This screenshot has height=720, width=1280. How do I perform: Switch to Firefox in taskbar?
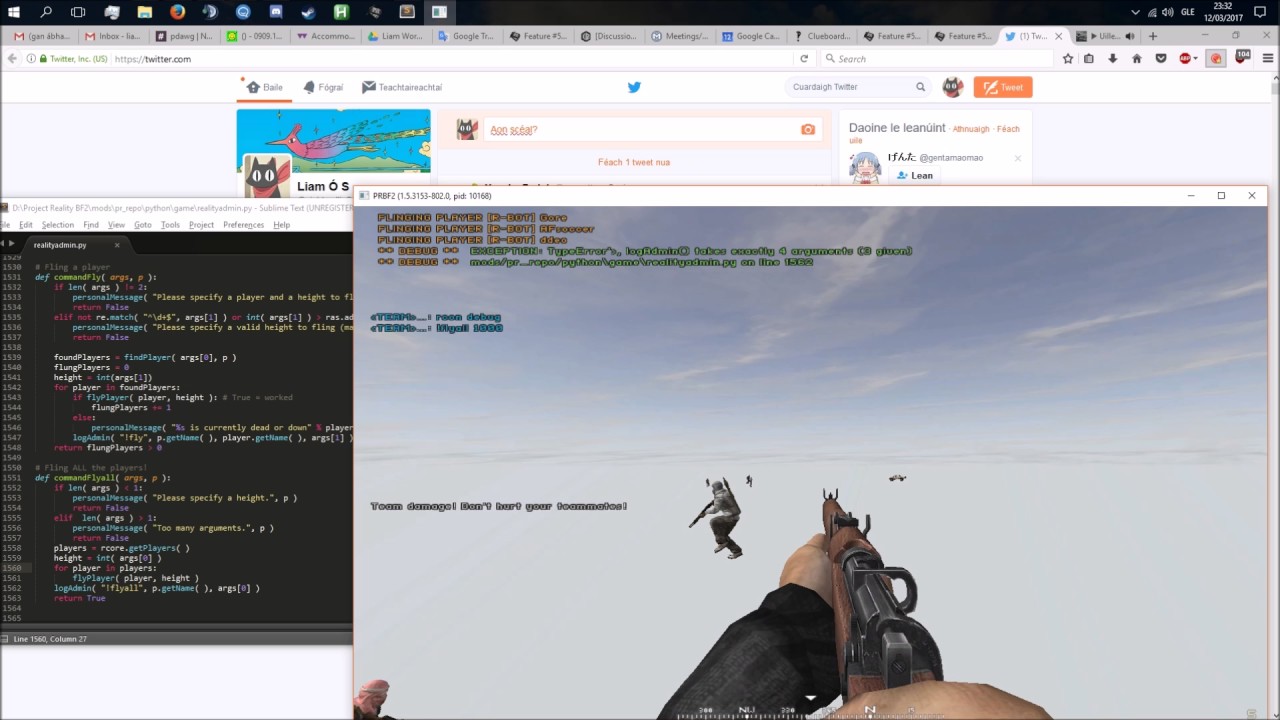[x=177, y=12]
